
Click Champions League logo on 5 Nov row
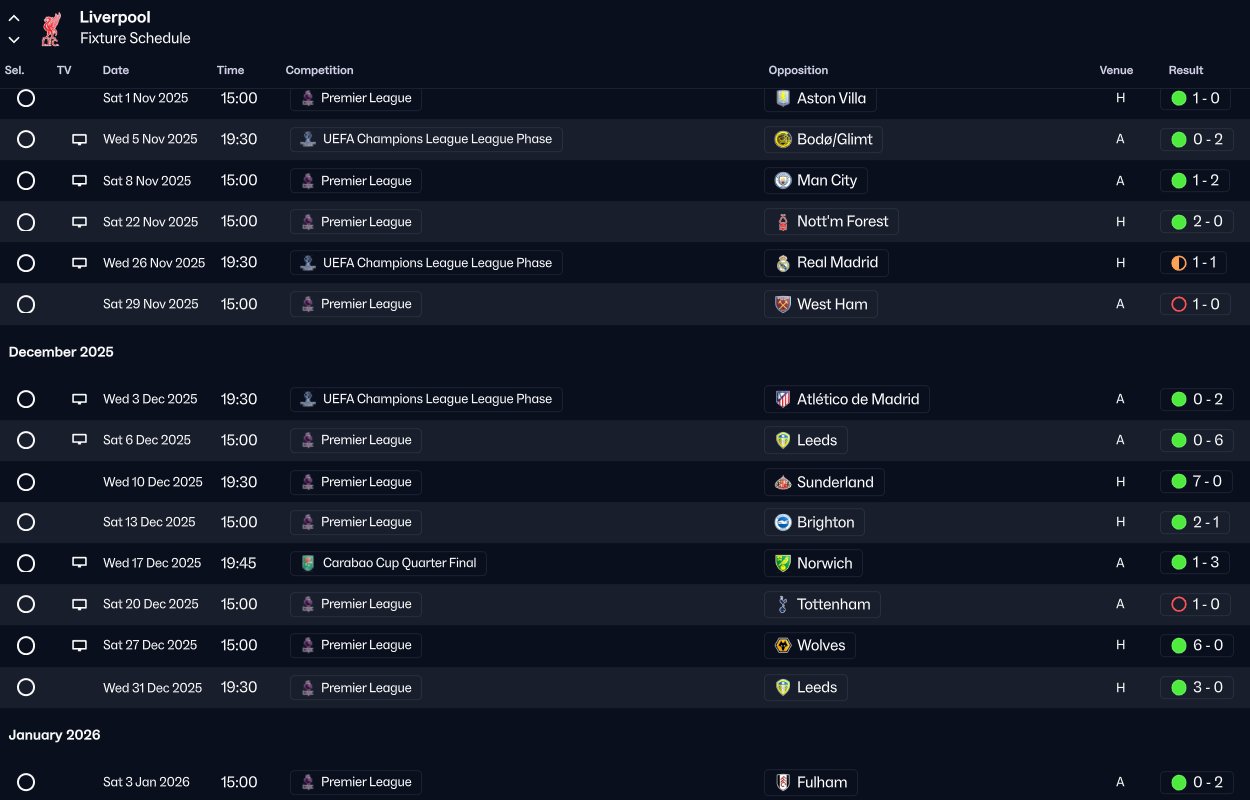point(307,139)
